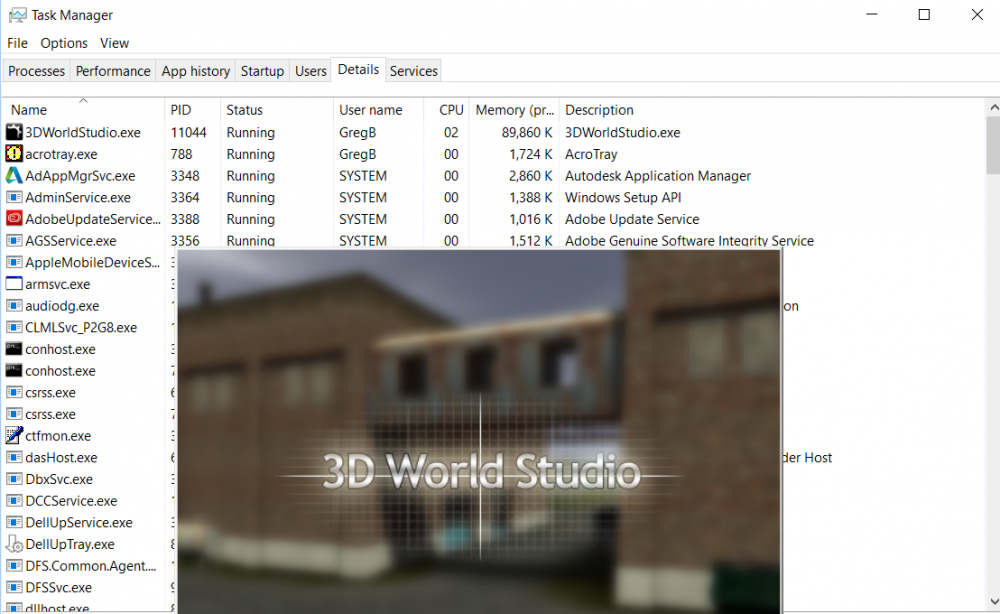Switch to the Services tab
Viewport: 1000px width, 614px height.
[x=413, y=71]
